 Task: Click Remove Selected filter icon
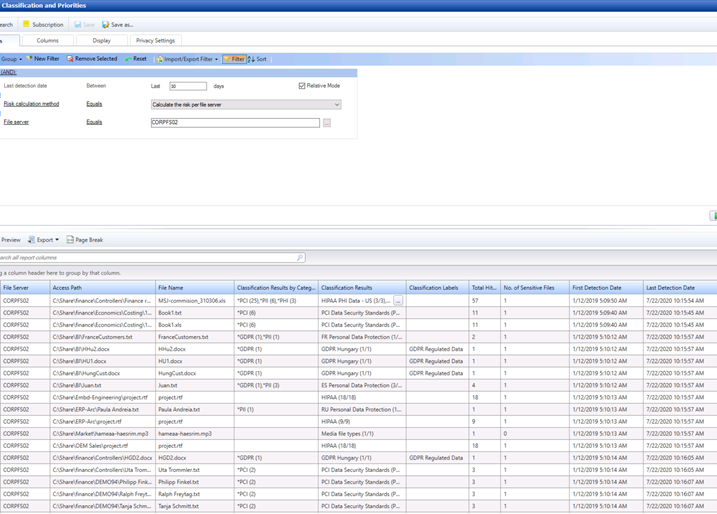(71, 59)
